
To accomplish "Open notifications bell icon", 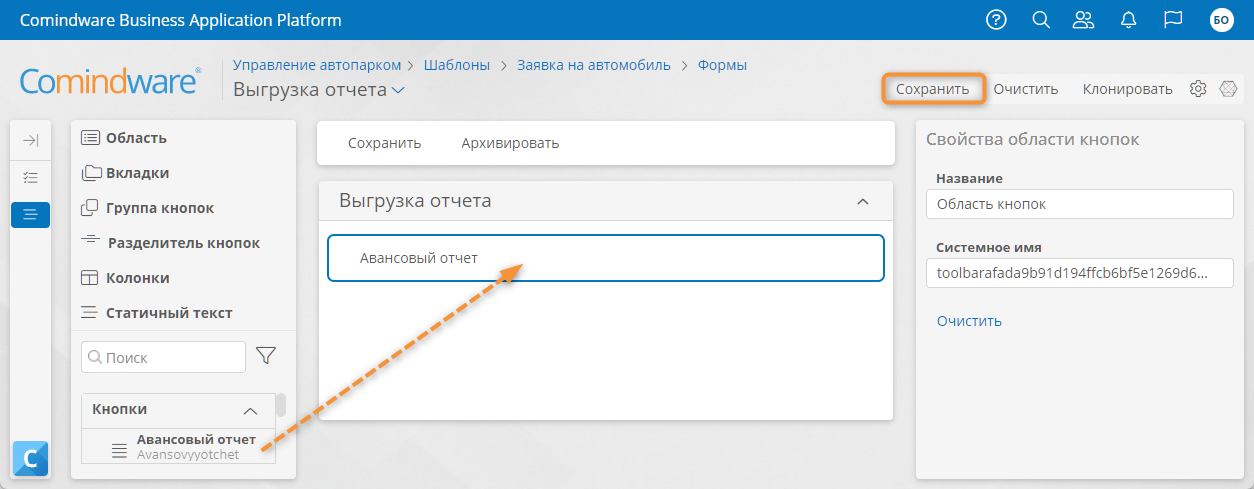I will click(1129, 20).
